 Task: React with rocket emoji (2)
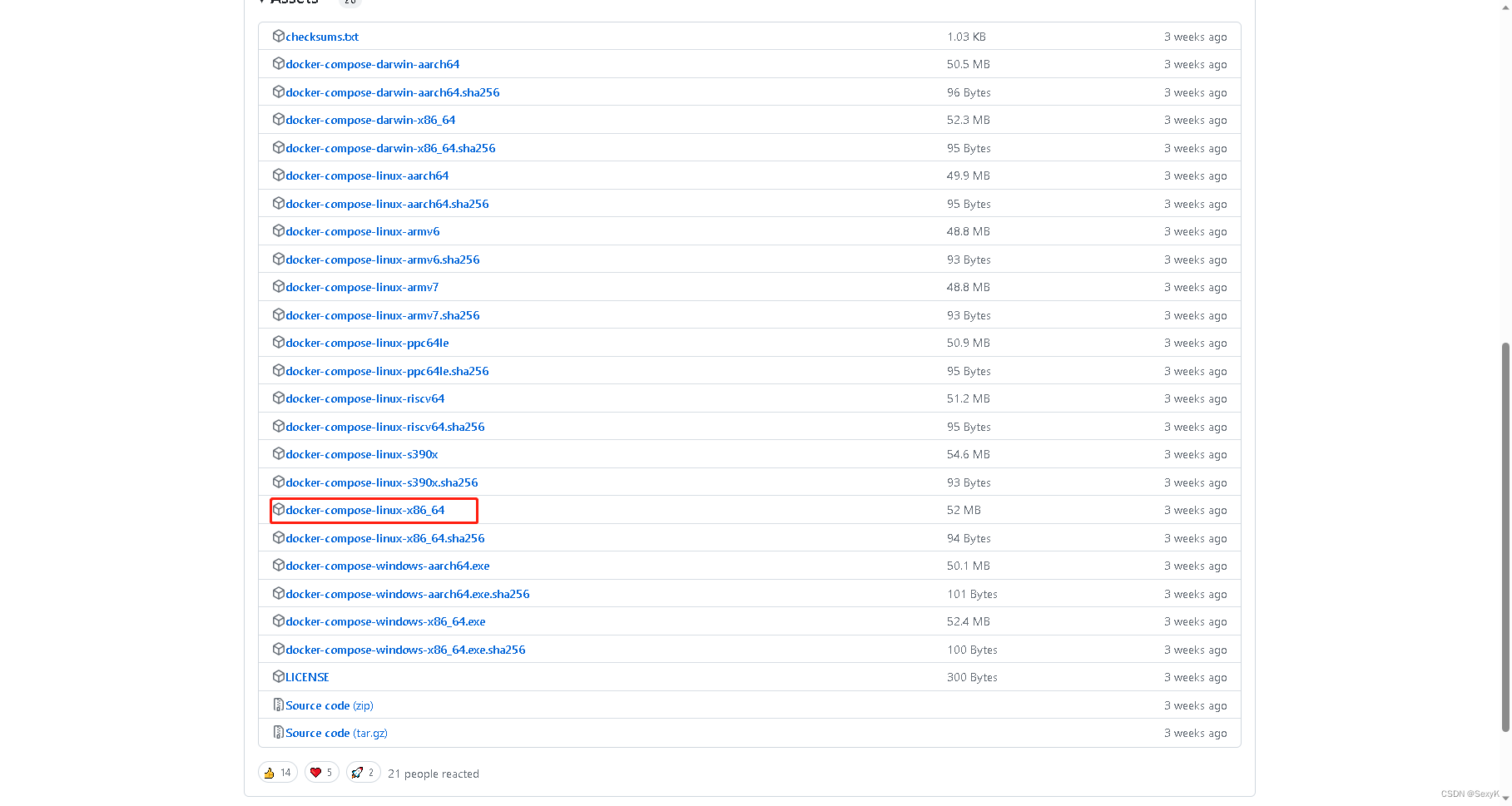(x=364, y=773)
